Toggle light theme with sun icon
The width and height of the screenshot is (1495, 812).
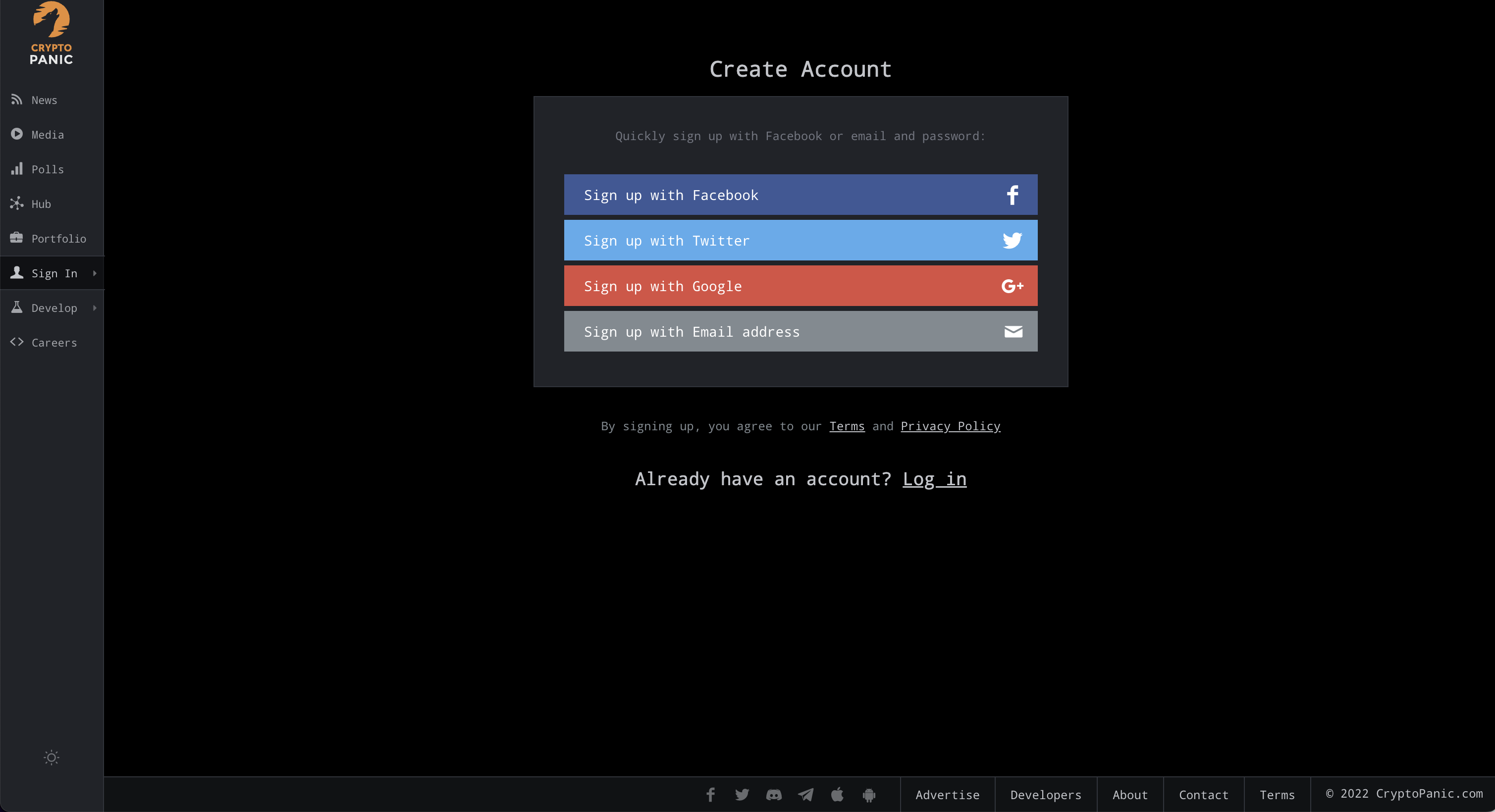coord(52,757)
